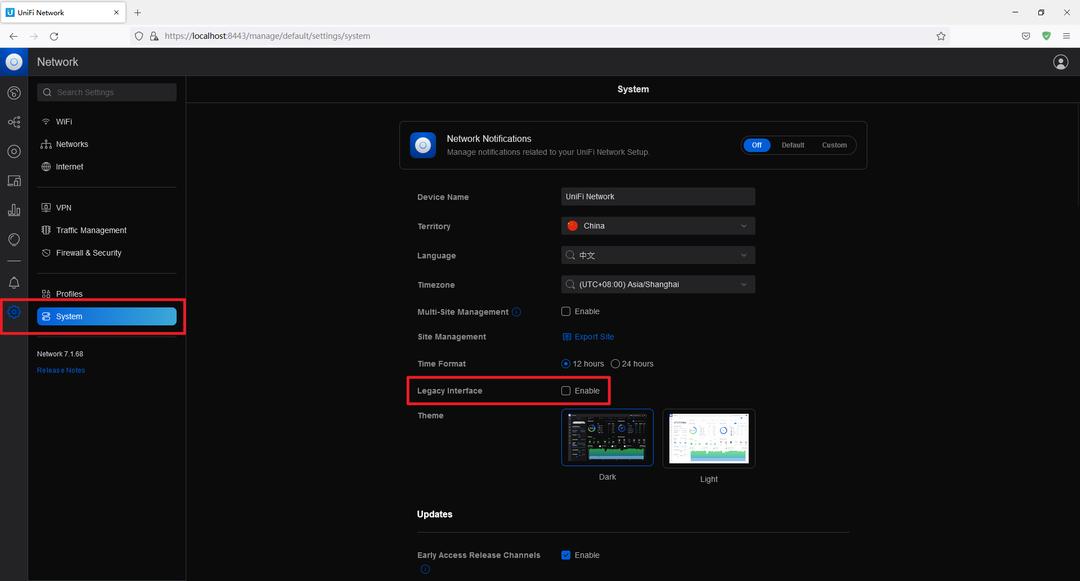The width and height of the screenshot is (1080, 581).
Task: Open Client Devices icon in left rail
Action: [14, 181]
